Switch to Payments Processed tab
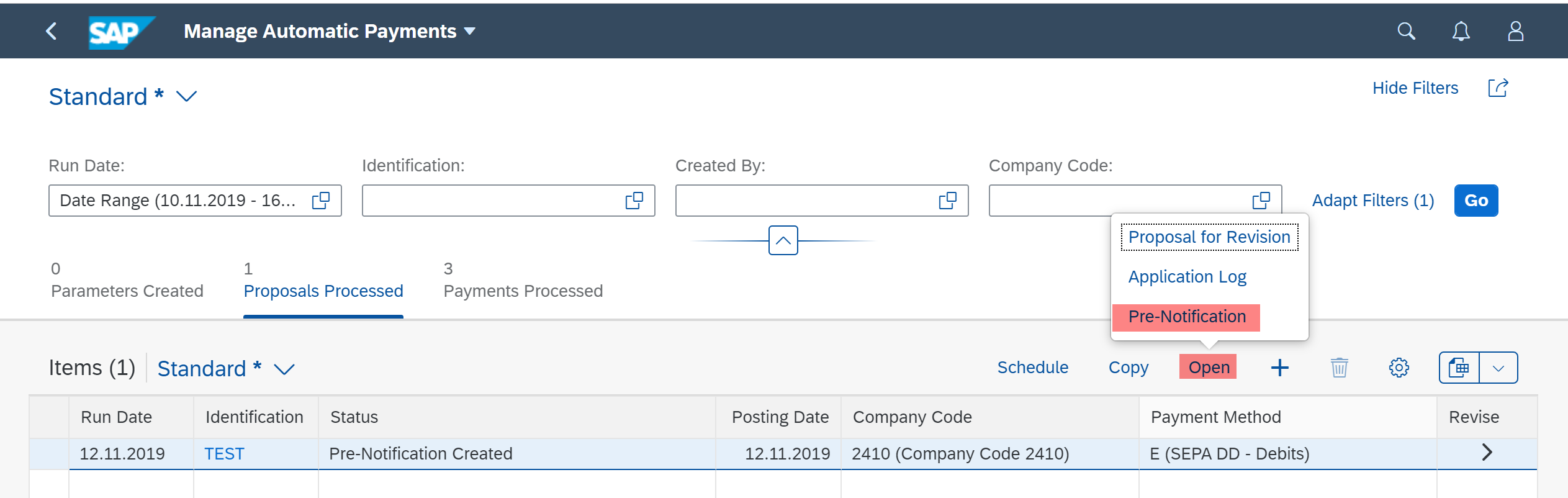 (x=523, y=280)
